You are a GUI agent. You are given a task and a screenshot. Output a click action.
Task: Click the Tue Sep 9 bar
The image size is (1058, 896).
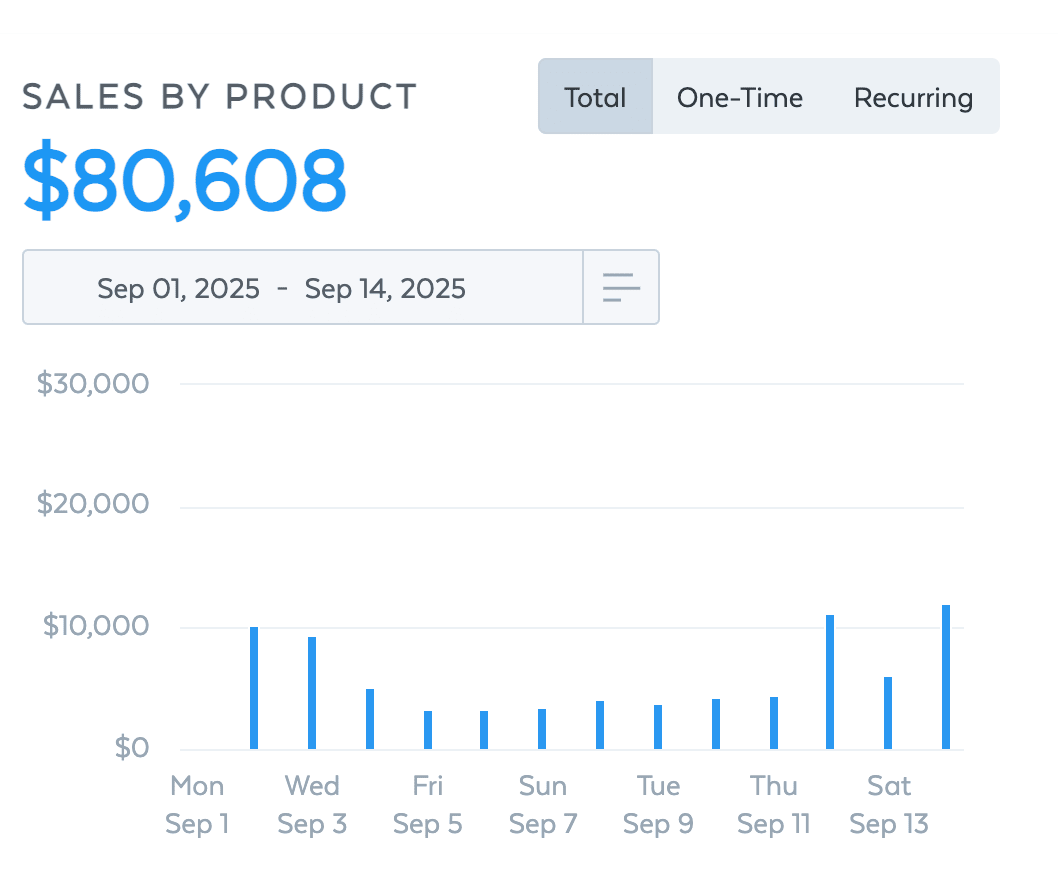pos(658,727)
